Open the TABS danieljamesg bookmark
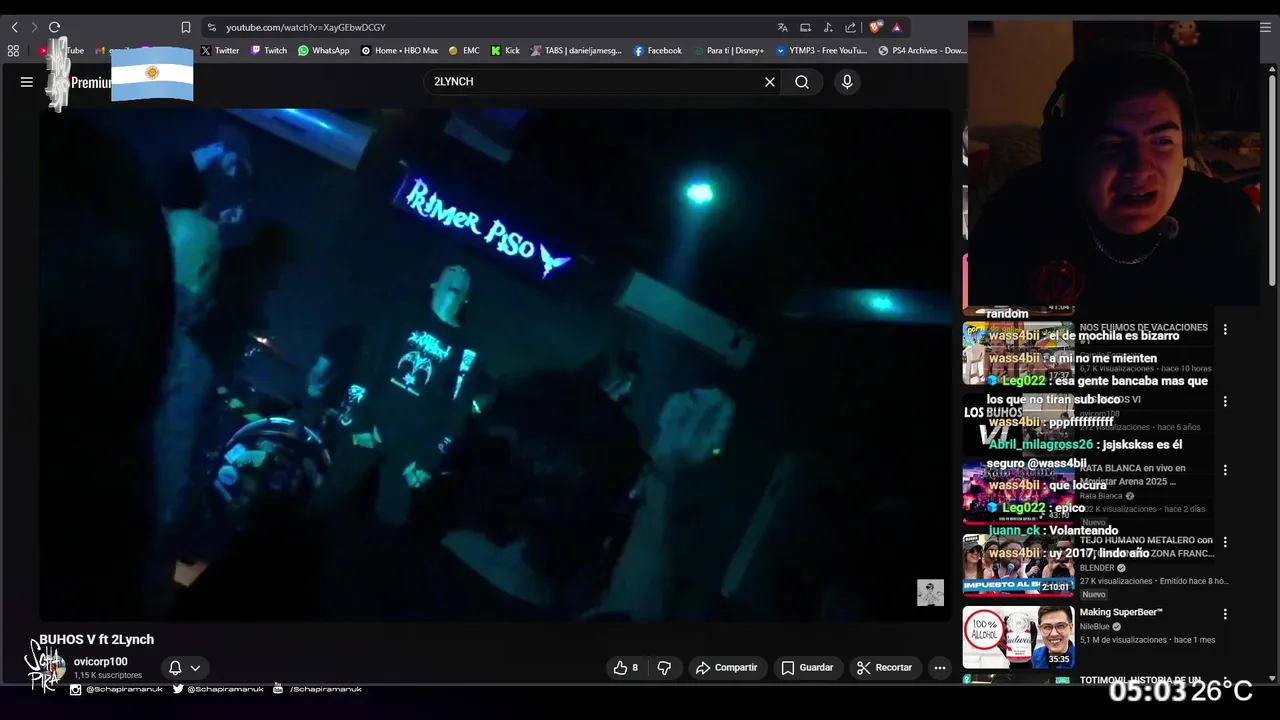The width and height of the screenshot is (1280, 720). point(576,50)
